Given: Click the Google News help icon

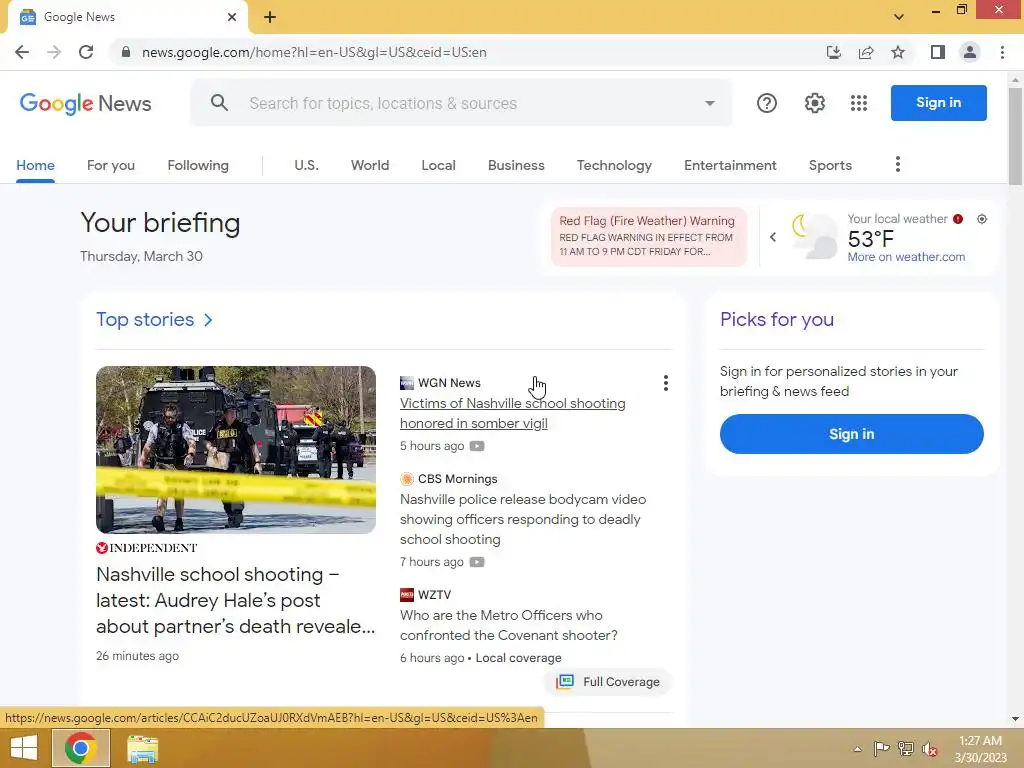Looking at the screenshot, I should click(x=767, y=103).
